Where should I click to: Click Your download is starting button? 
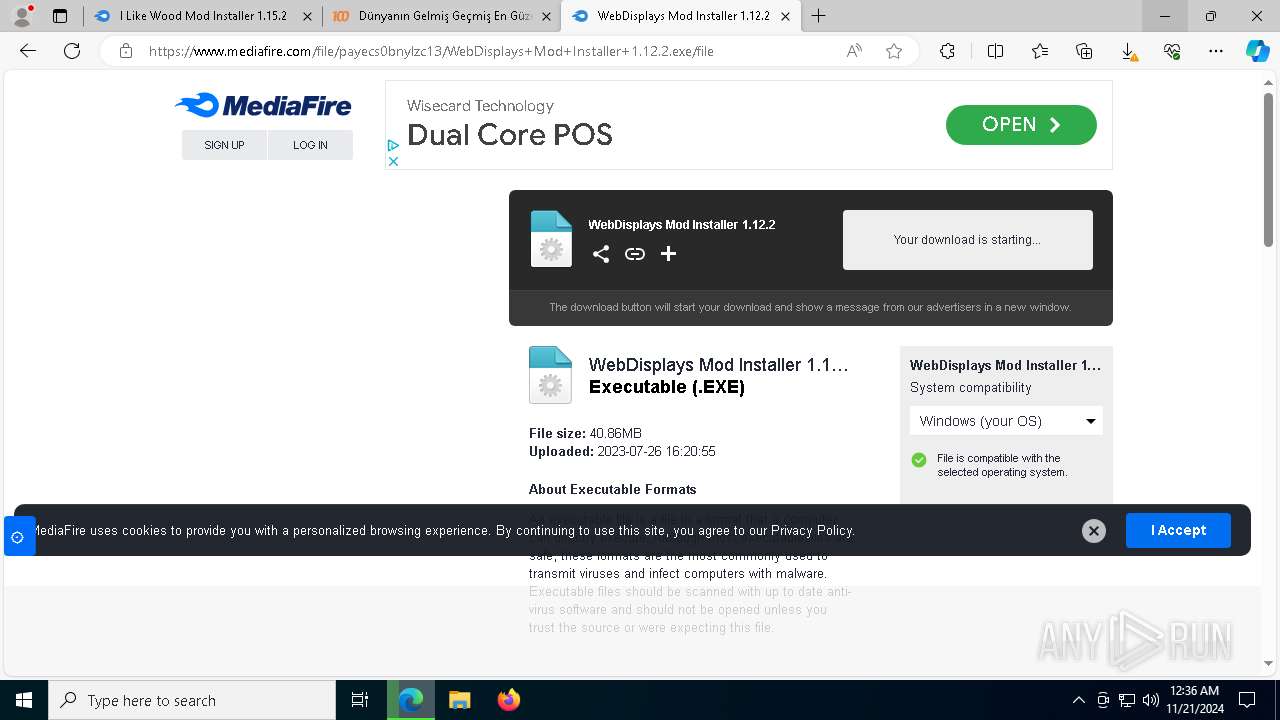[x=967, y=240]
